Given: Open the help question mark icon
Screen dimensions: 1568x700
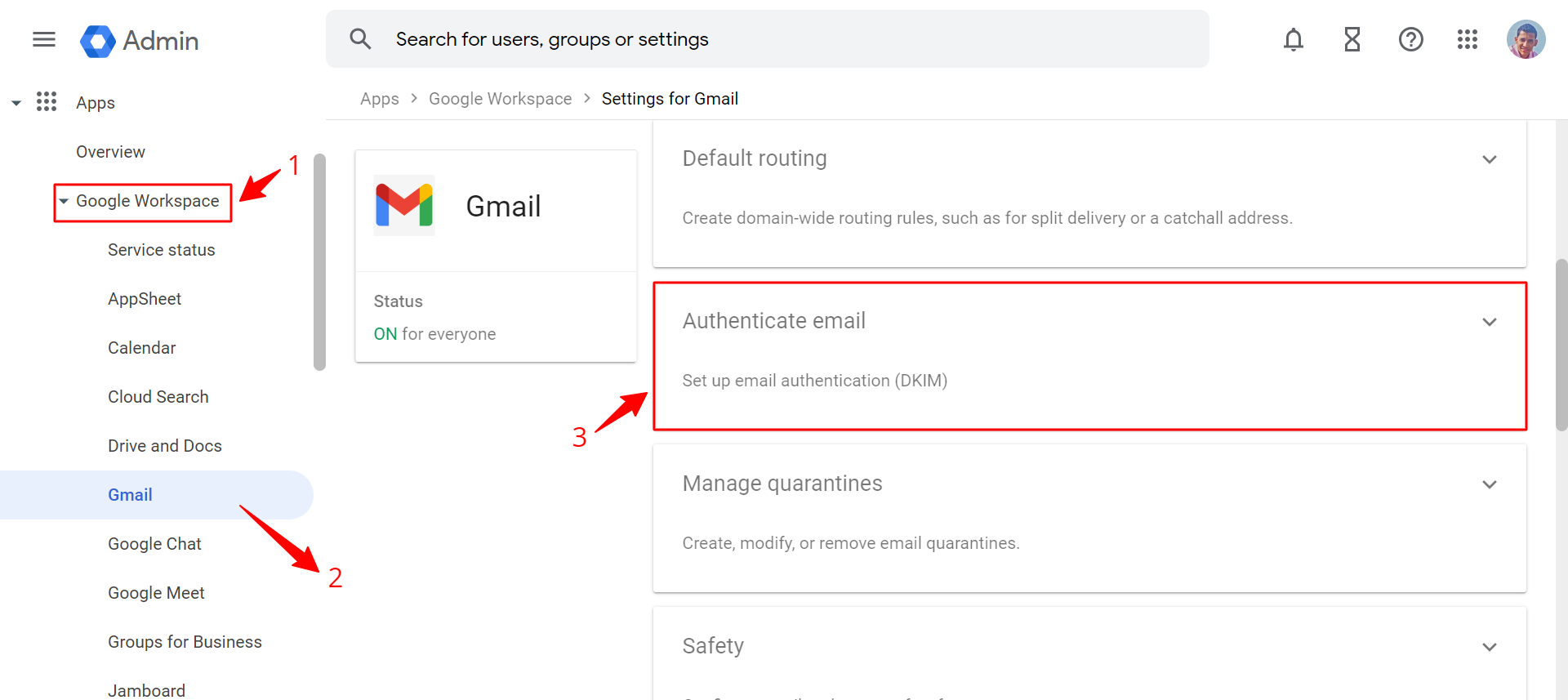Looking at the screenshot, I should (x=1410, y=39).
